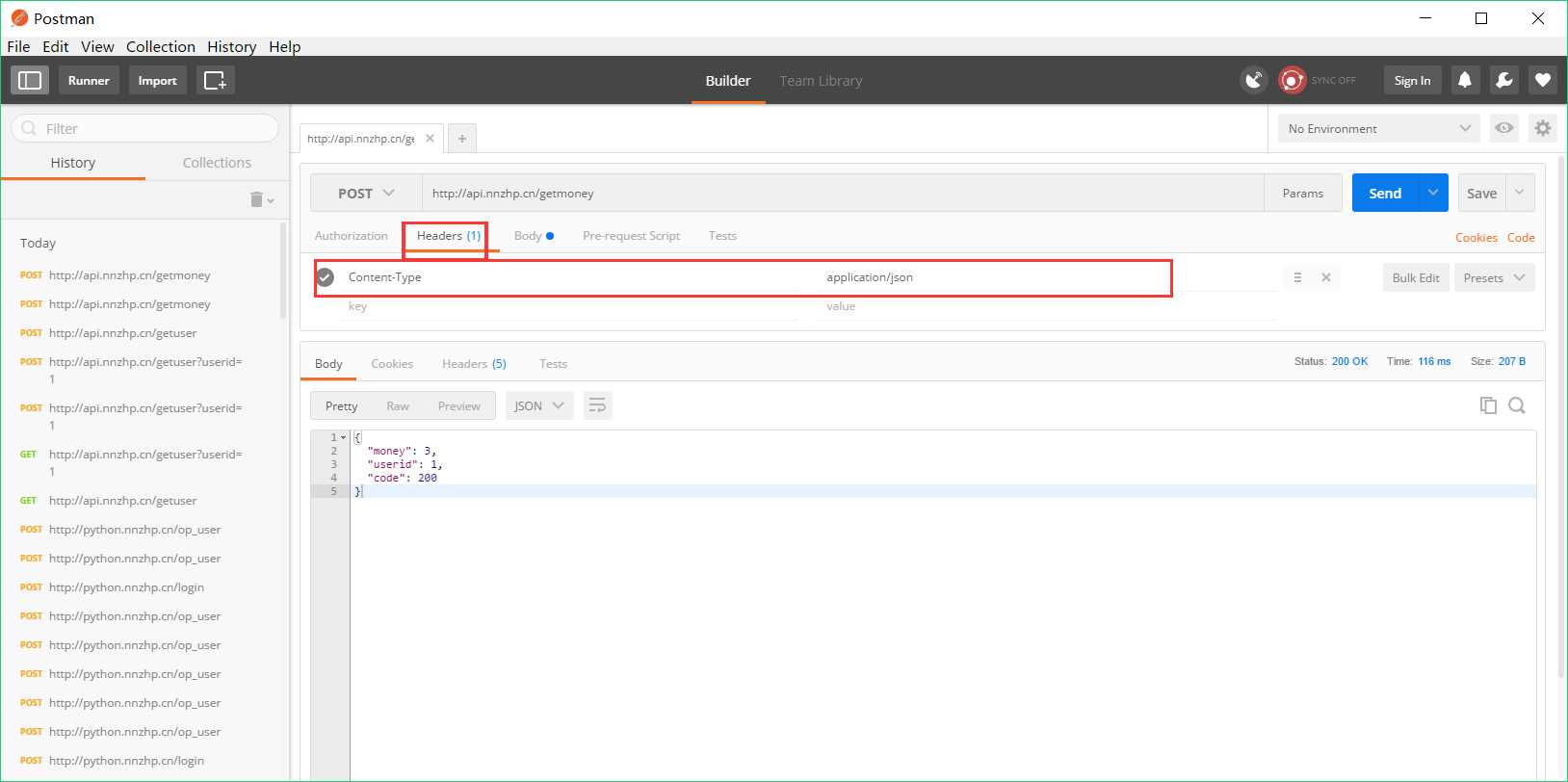Screen dimensions: 1568x782
Task: Open the interceptor/proxy satellite icon
Action: [1253, 80]
